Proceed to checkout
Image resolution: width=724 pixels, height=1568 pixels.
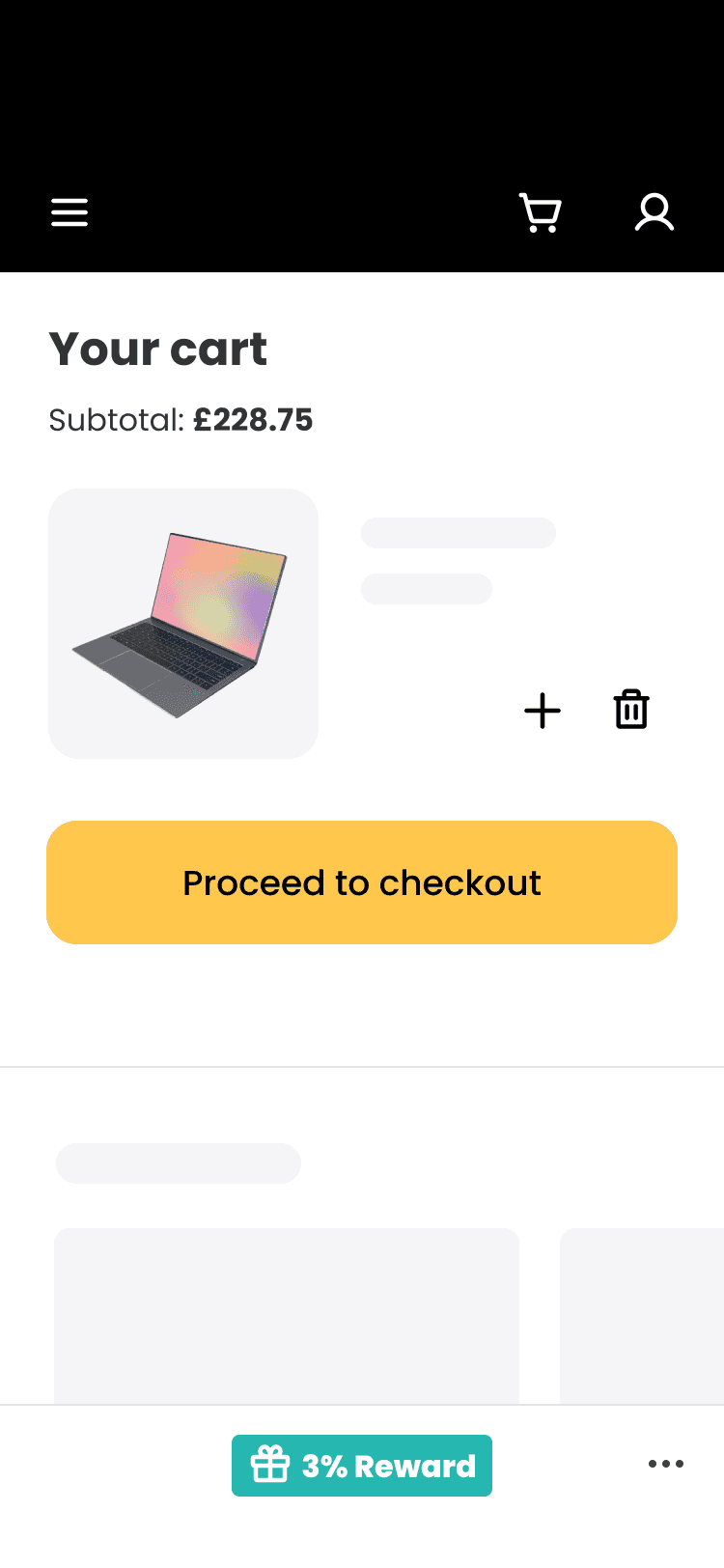tap(362, 882)
